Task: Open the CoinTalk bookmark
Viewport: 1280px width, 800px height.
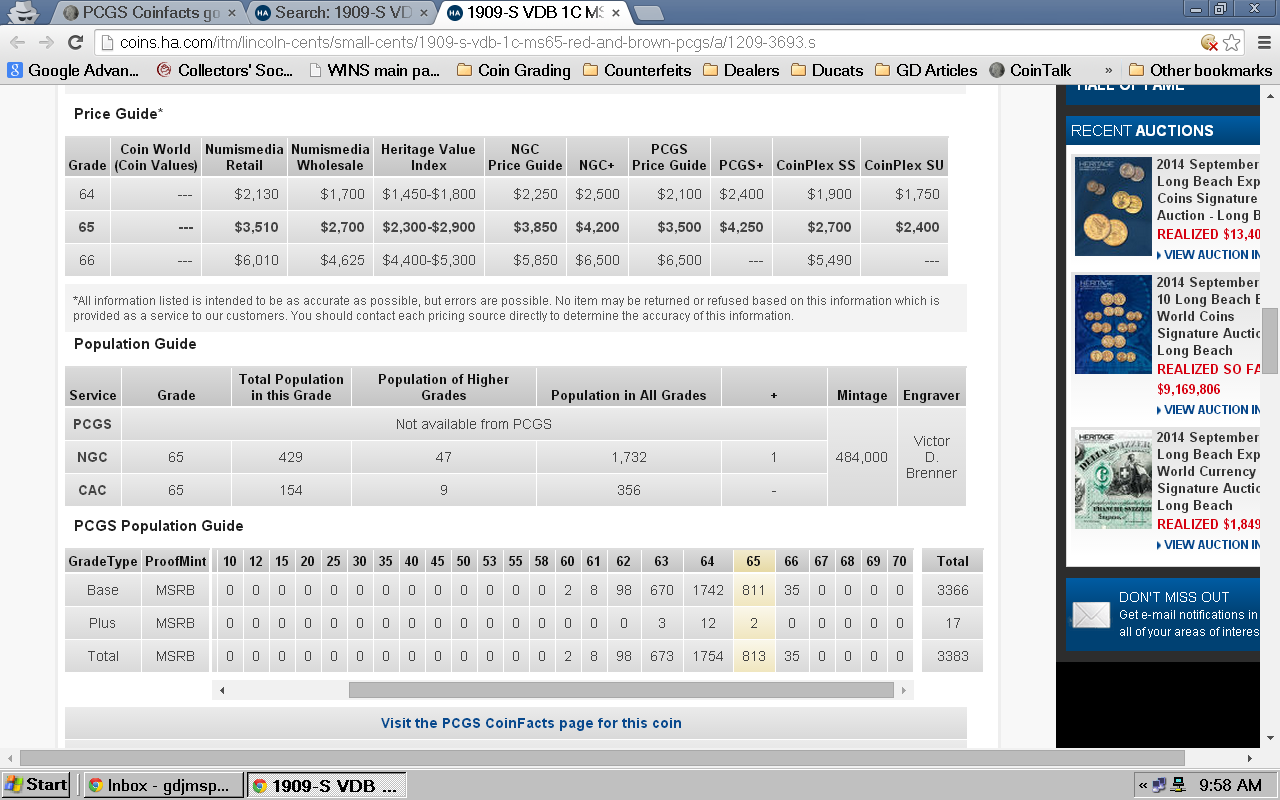Action: click(x=1030, y=70)
